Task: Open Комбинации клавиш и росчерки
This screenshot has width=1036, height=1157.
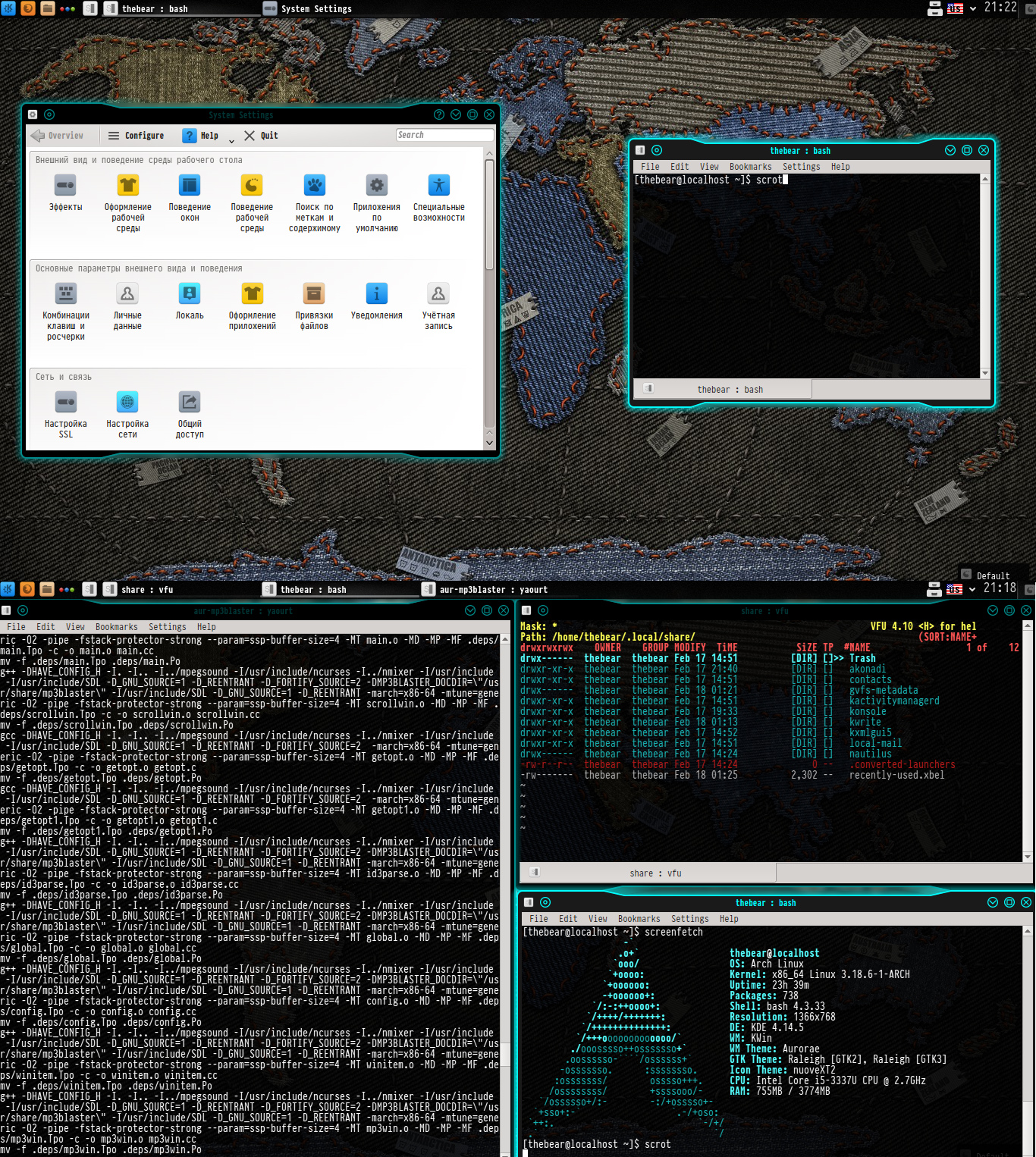Action: [66, 311]
